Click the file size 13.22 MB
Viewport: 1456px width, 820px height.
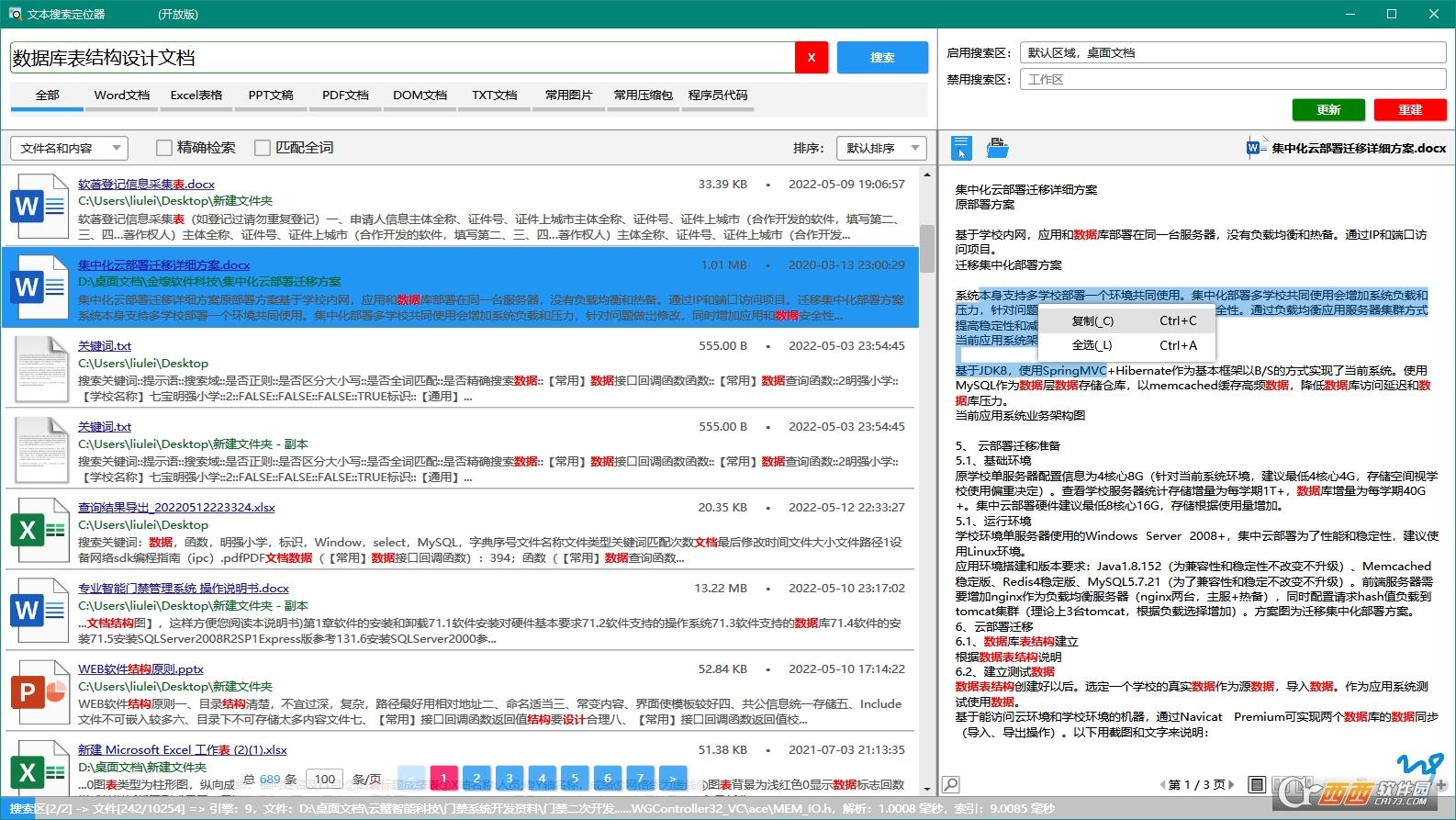click(x=721, y=588)
